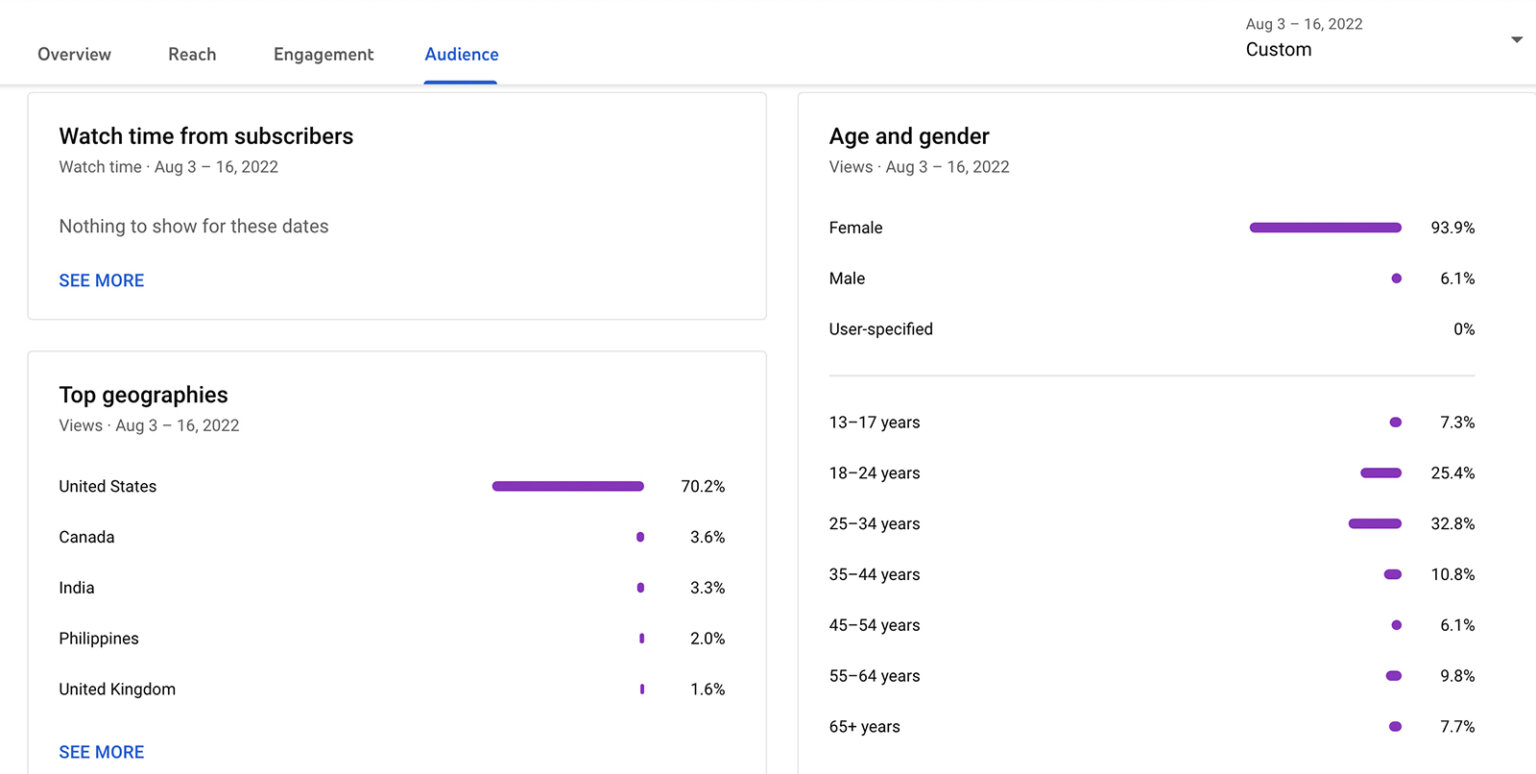The image size is (1536, 774).
Task: Select Canada in Top geographies
Action: (86, 537)
